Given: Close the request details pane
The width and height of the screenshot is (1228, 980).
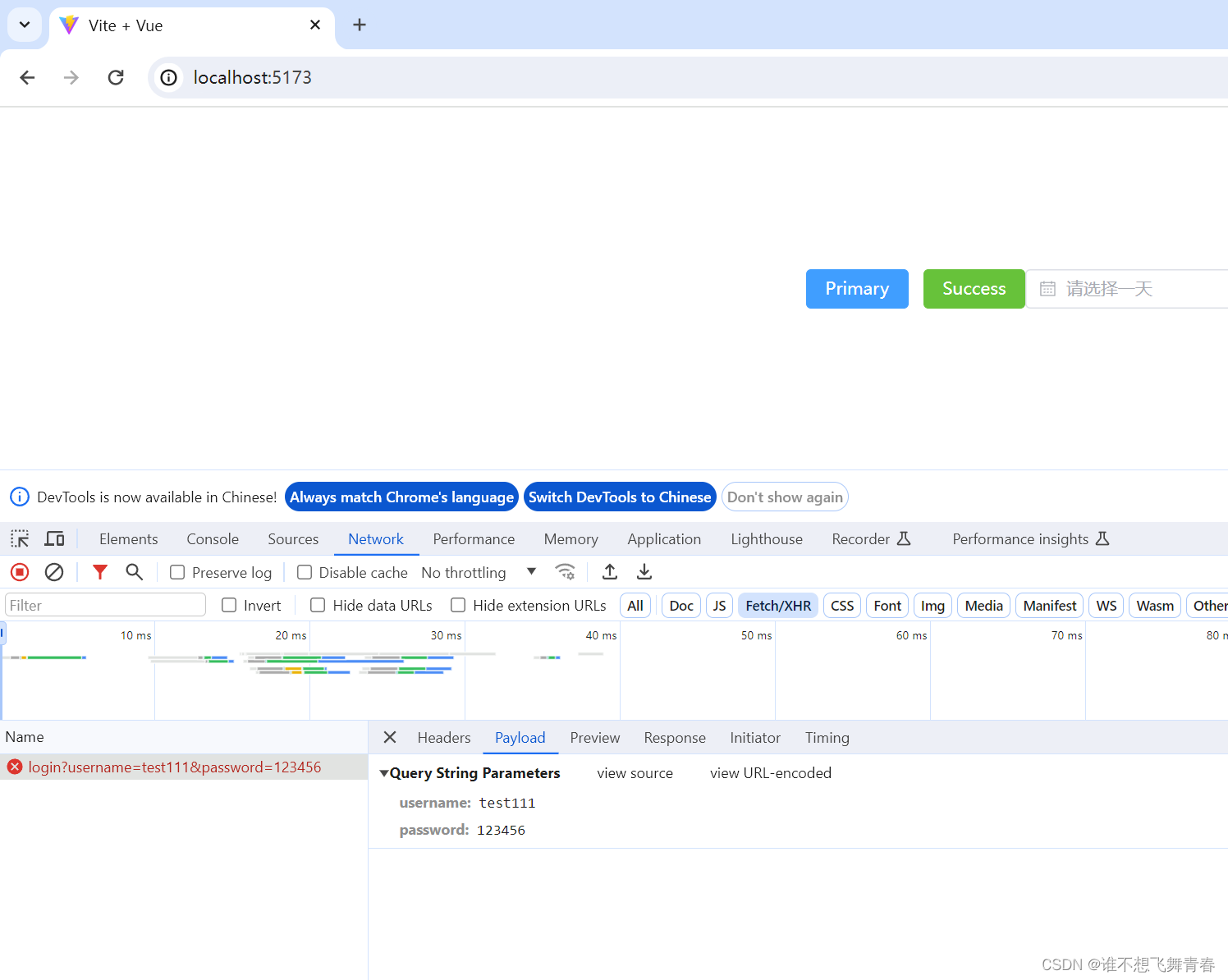Looking at the screenshot, I should 390,737.
